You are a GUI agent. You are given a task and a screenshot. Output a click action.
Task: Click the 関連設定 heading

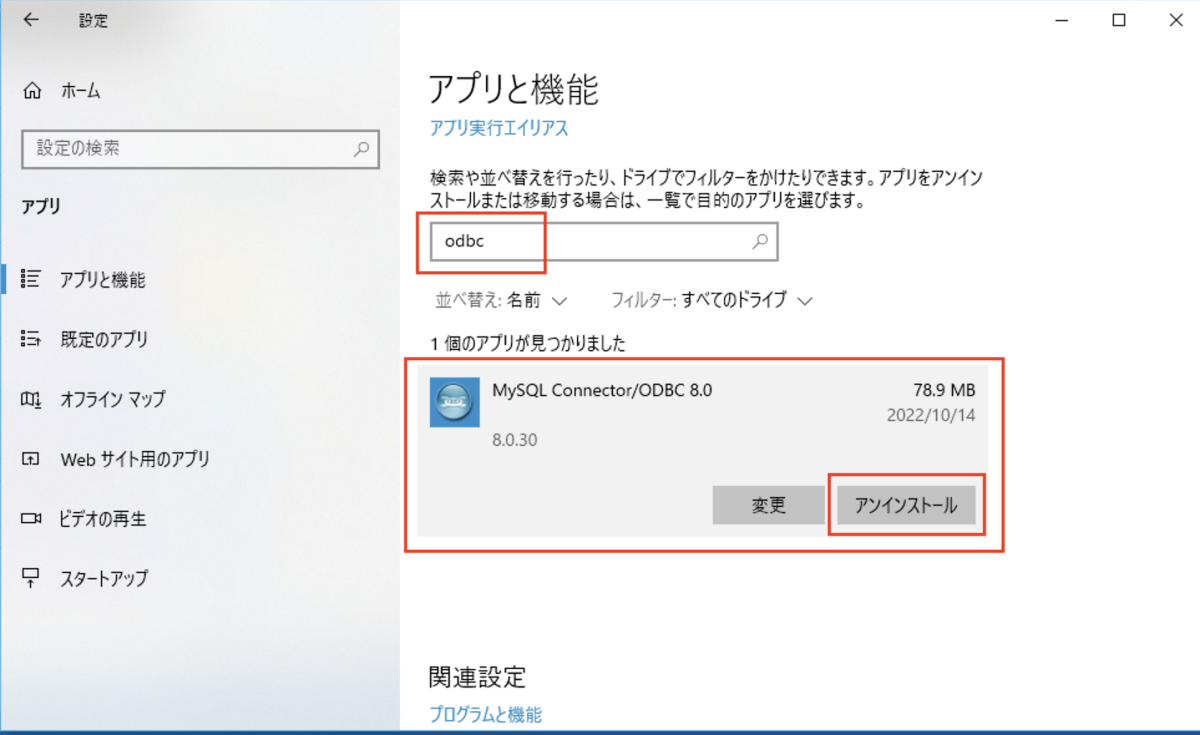pyautogui.click(x=477, y=676)
